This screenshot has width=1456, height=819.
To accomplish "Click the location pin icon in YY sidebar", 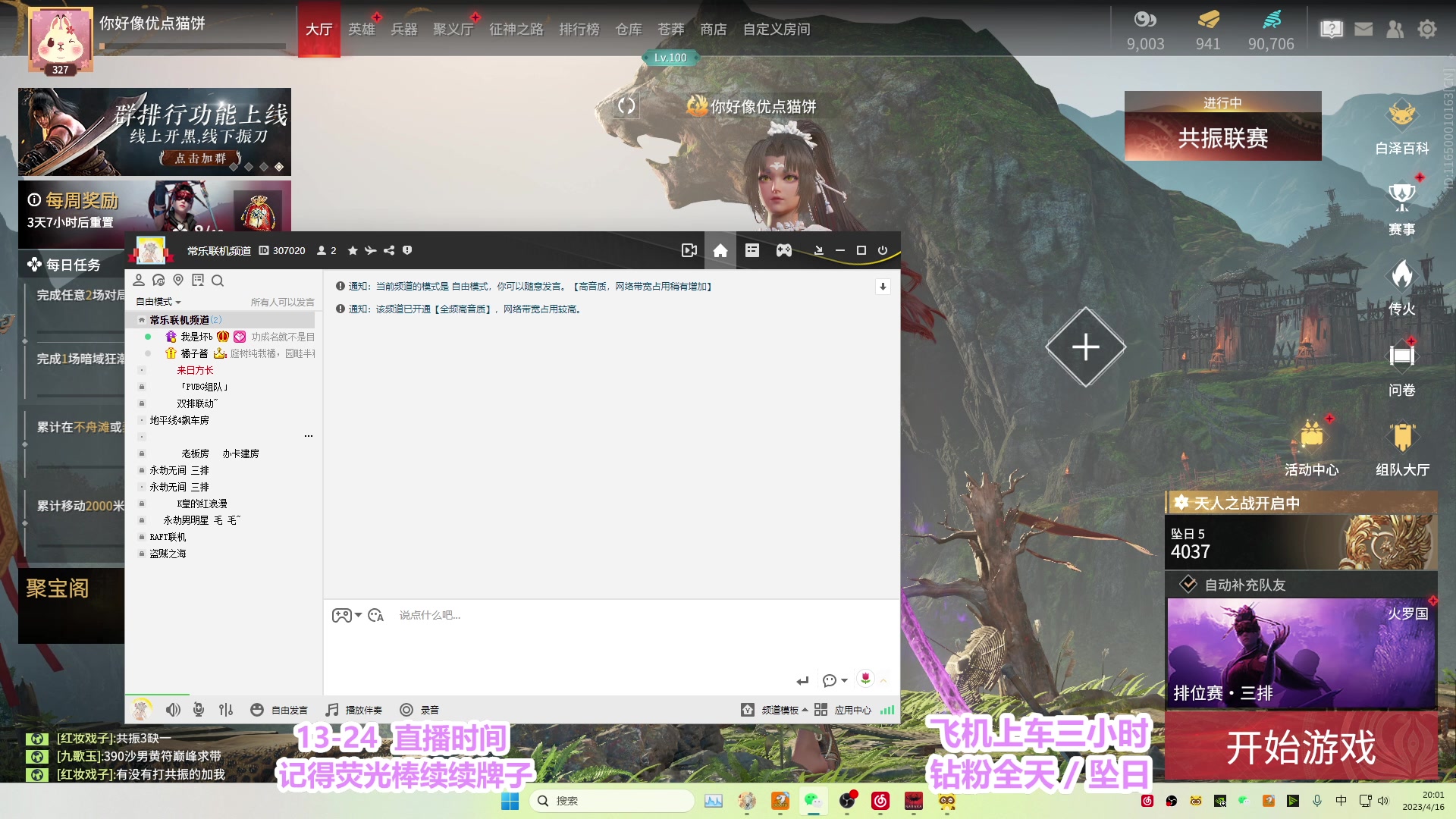I will click(x=178, y=280).
